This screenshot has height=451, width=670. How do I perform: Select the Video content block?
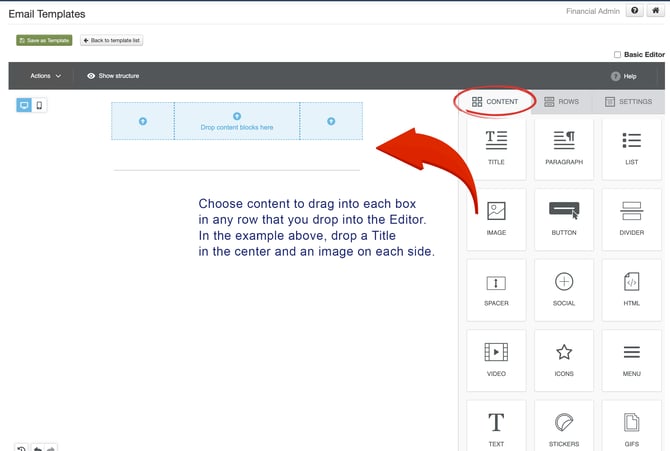[496, 360]
